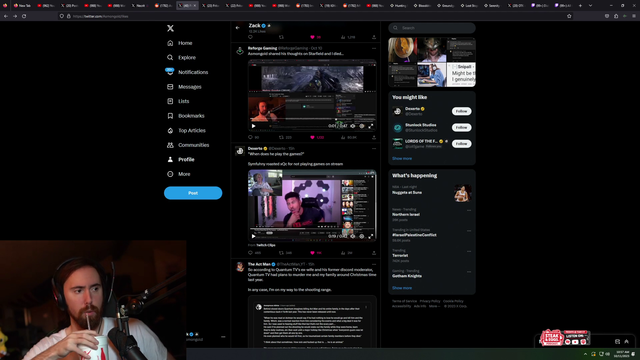This screenshot has width=640, height=360.
Task: Click the taskbar clock
Action: 622,354
